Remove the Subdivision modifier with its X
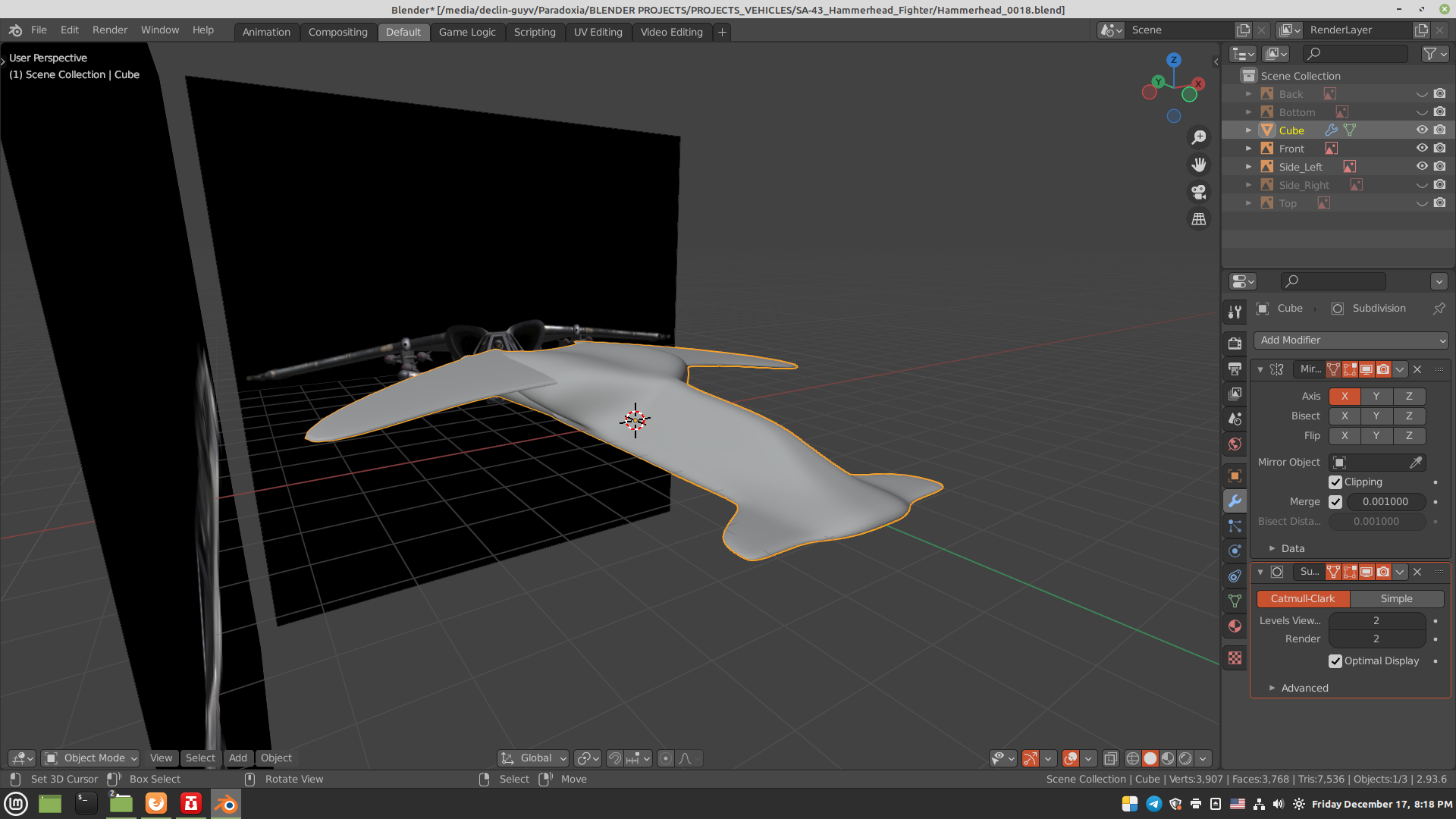 tap(1417, 572)
